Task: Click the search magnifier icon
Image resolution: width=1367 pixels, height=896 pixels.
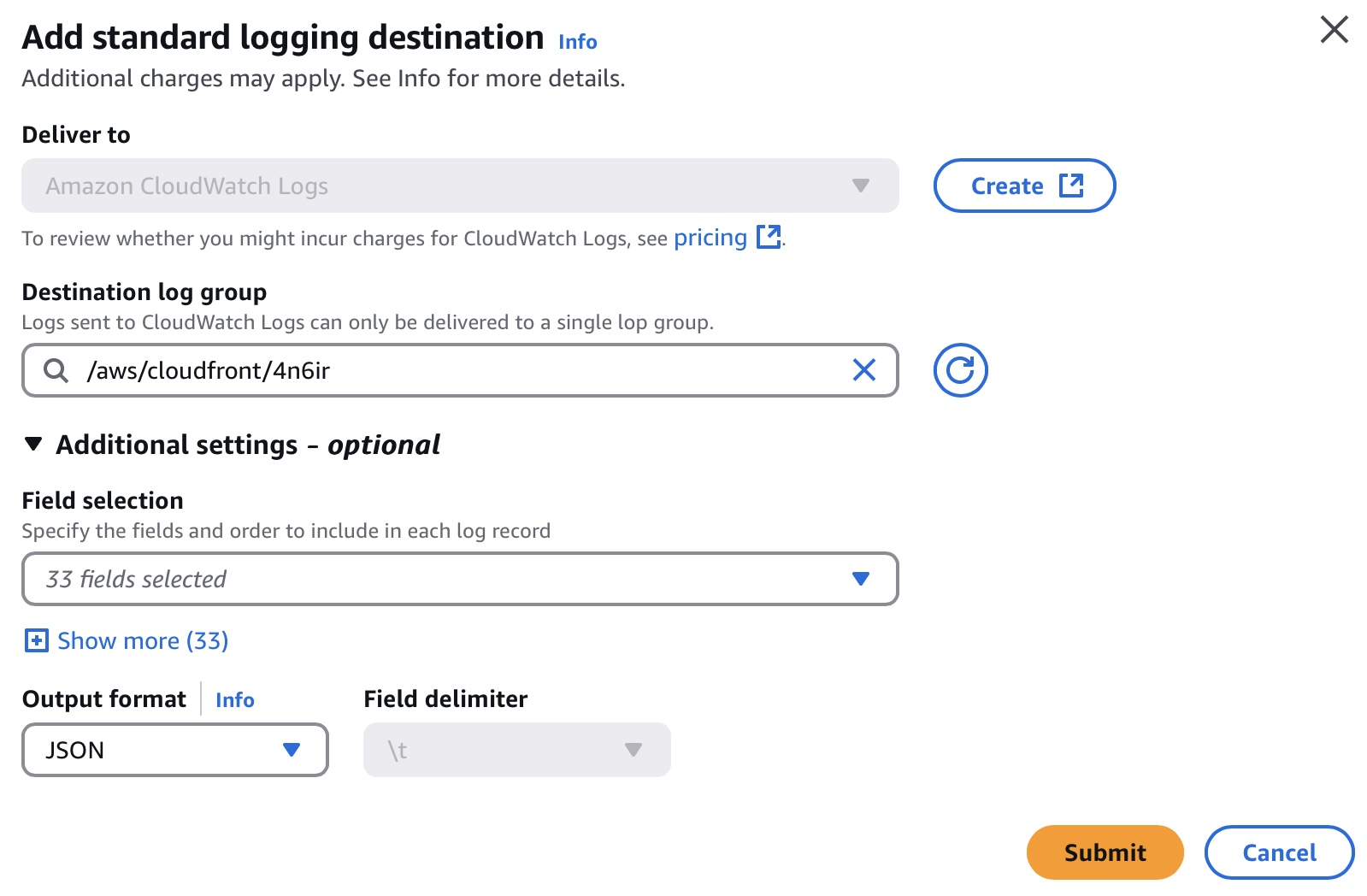Action: 56,370
